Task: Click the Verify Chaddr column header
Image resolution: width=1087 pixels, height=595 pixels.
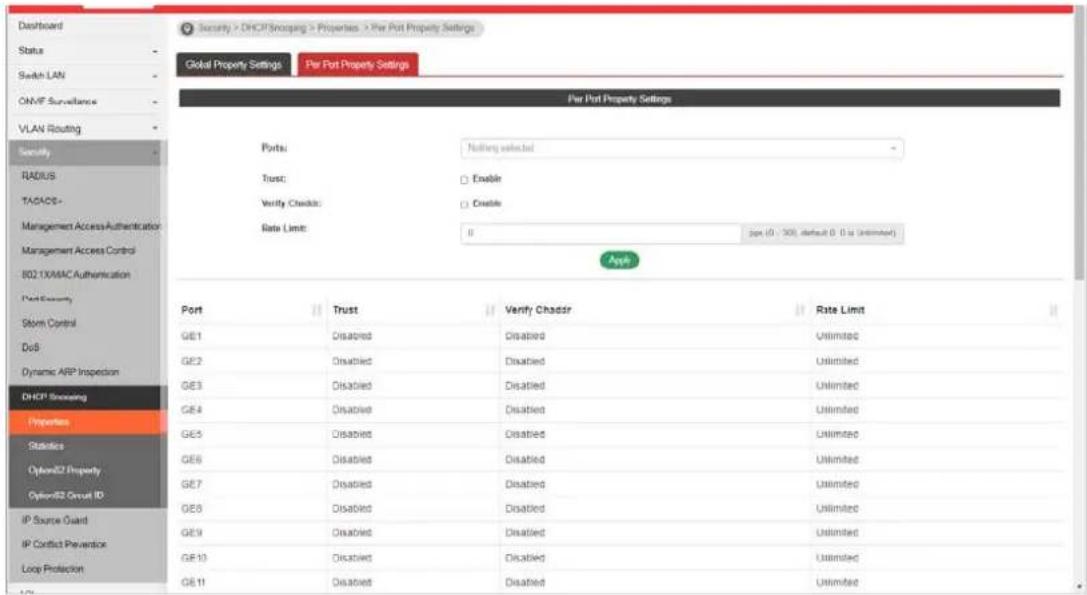Action: click(x=538, y=310)
